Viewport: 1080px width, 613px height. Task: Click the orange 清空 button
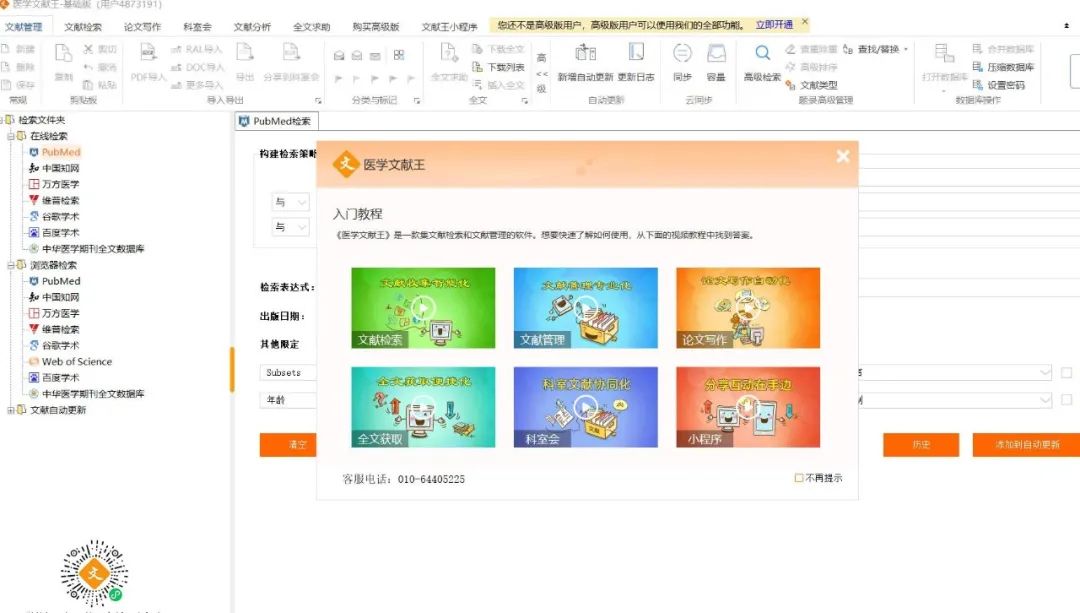289,445
